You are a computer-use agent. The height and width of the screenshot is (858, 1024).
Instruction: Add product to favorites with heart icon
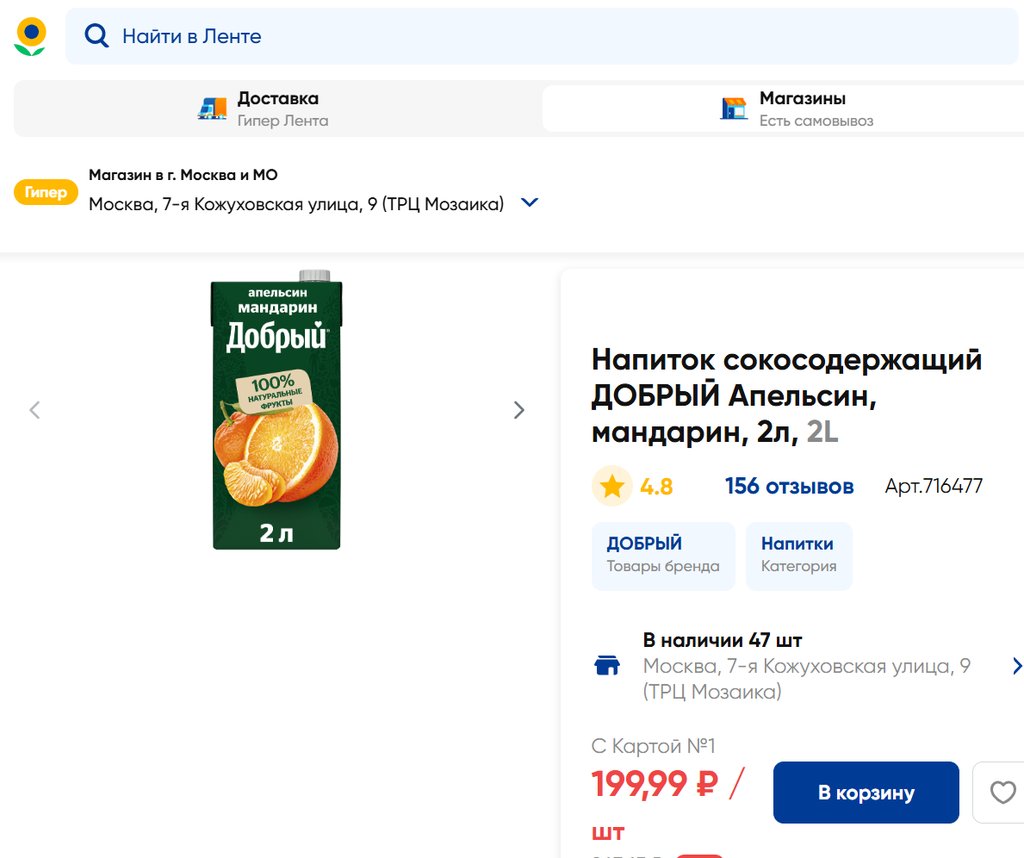1002,793
